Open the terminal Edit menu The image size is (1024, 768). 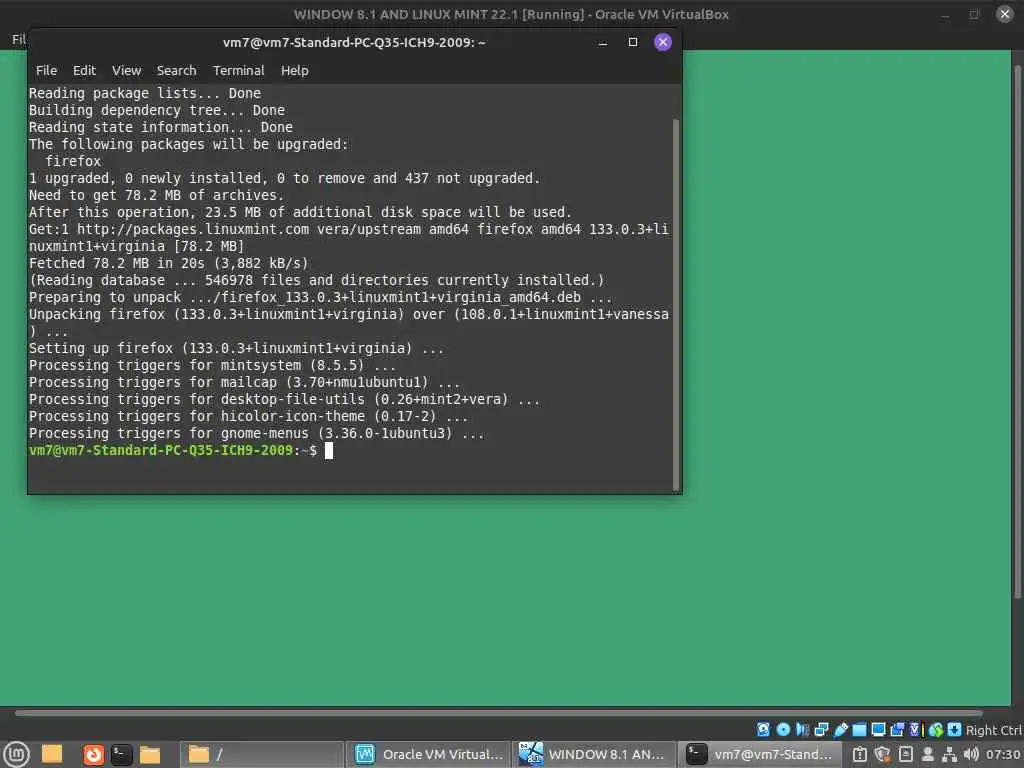point(84,71)
